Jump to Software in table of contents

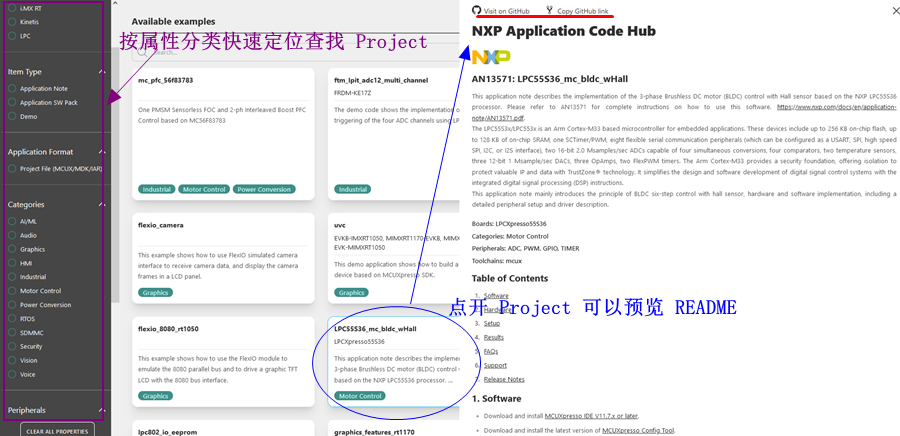pos(496,295)
